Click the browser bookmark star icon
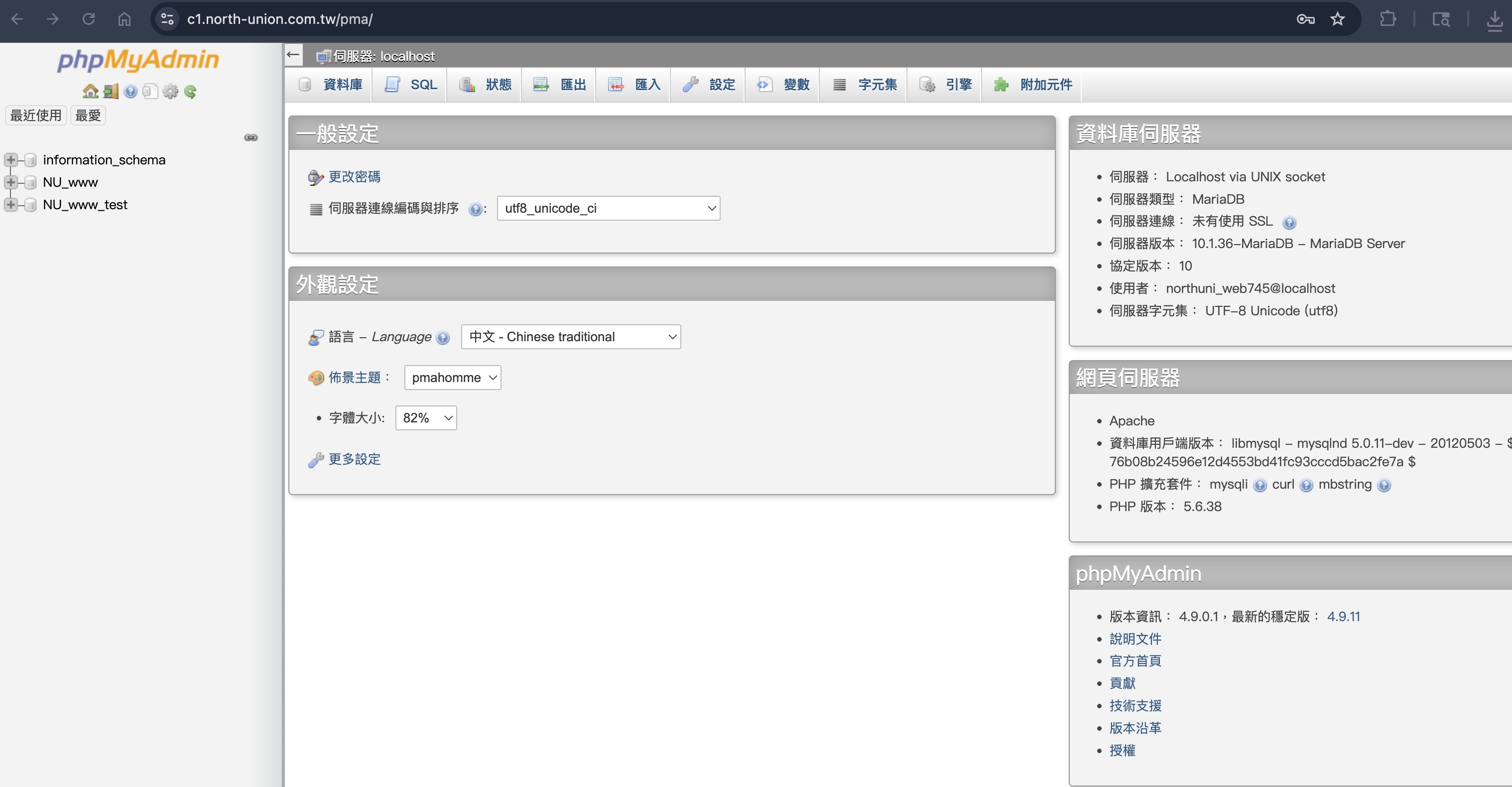 tap(1337, 19)
